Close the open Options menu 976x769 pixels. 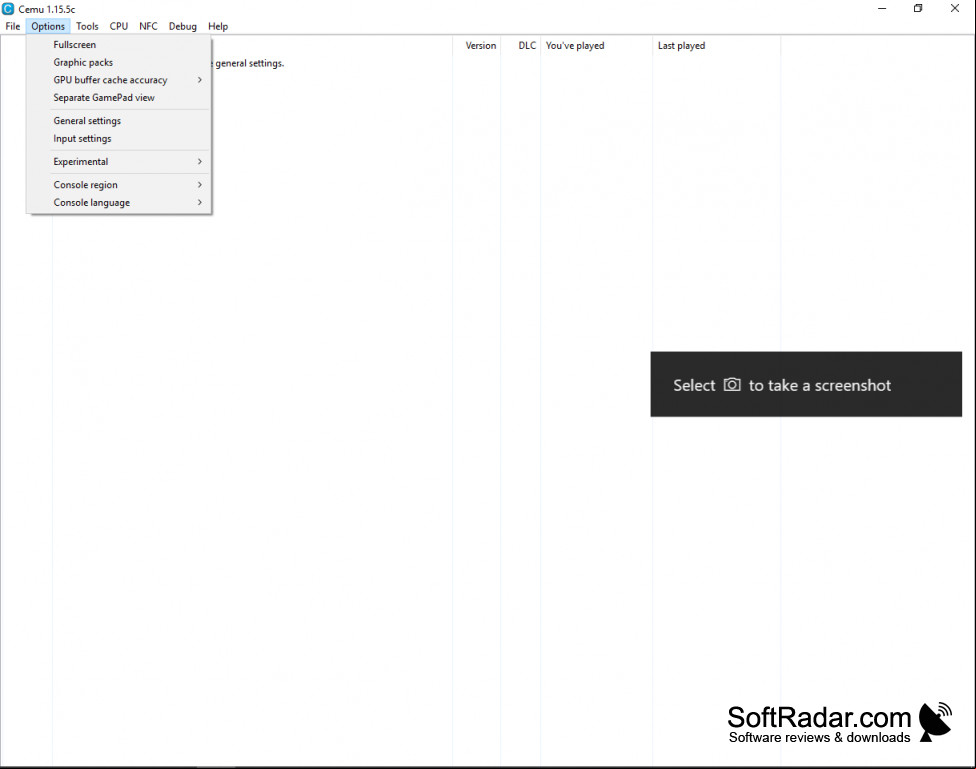(x=48, y=26)
